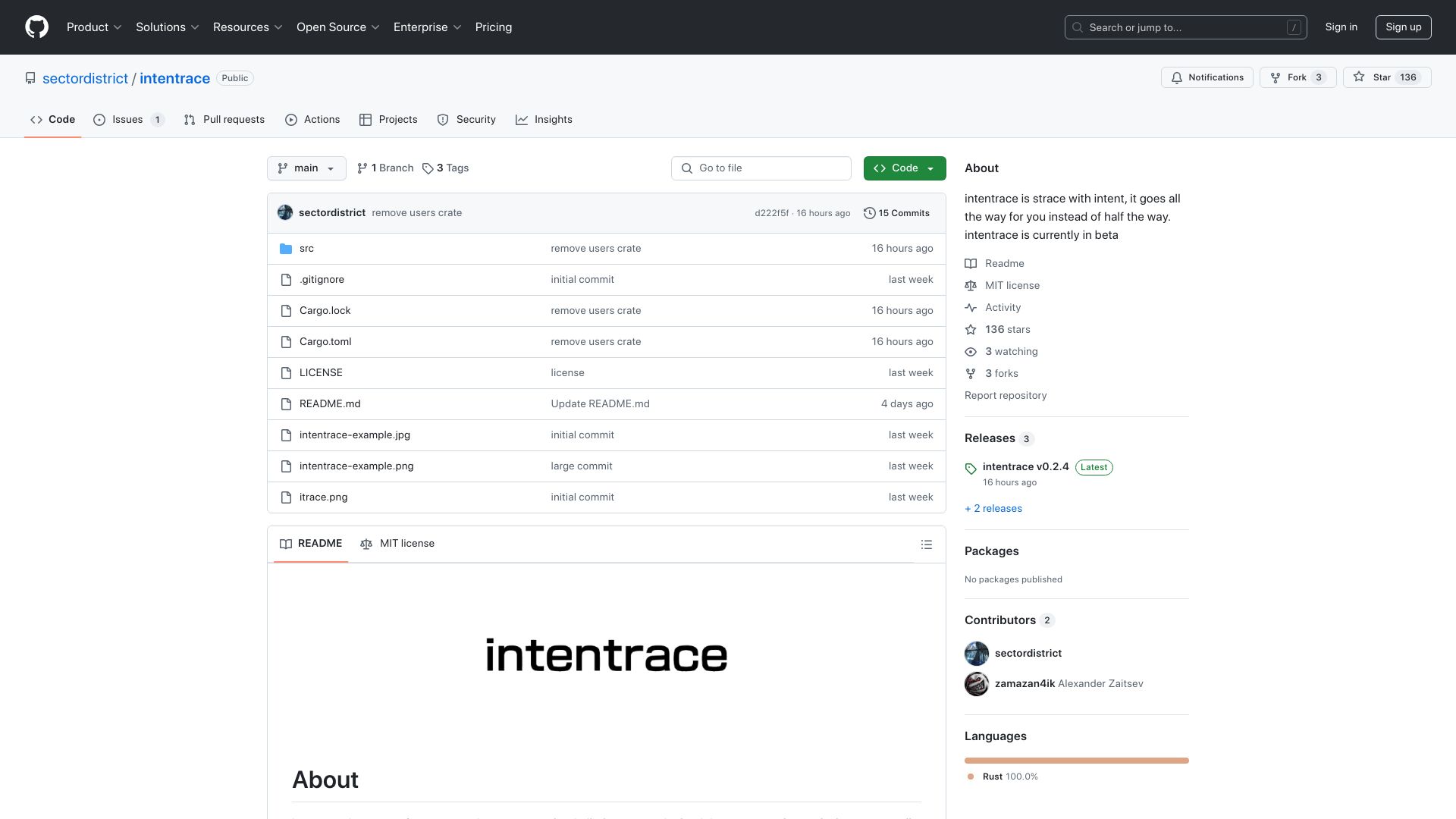Click the GitHub logo icon
Viewport: 1456px width, 819px height.
tap(36, 27)
